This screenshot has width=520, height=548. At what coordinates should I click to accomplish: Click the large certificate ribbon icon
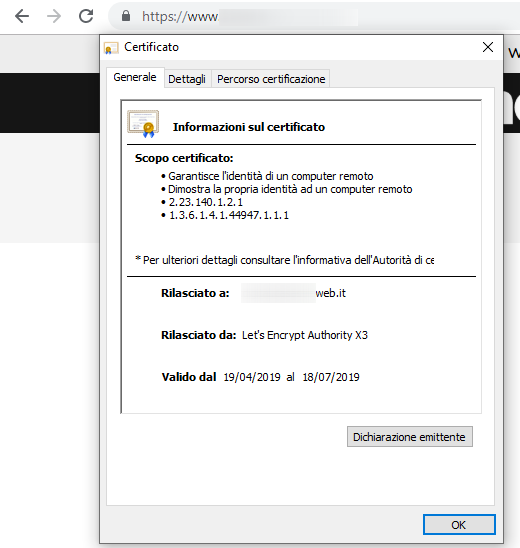143,124
